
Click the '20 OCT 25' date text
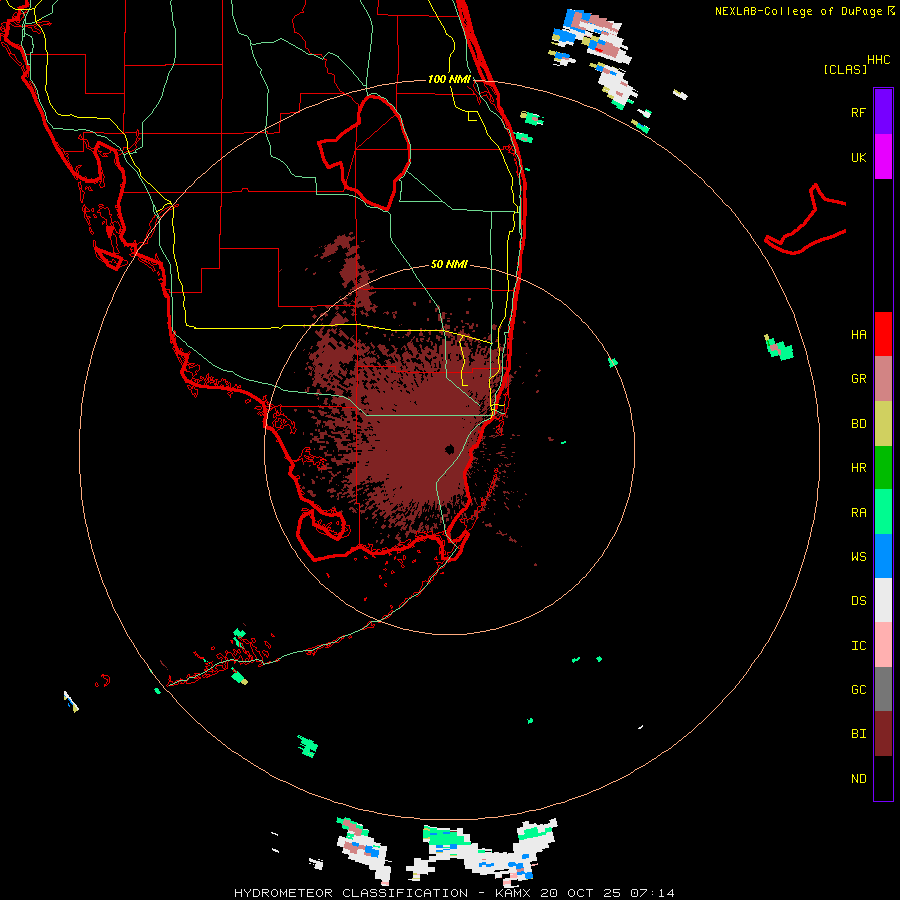(581, 893)
